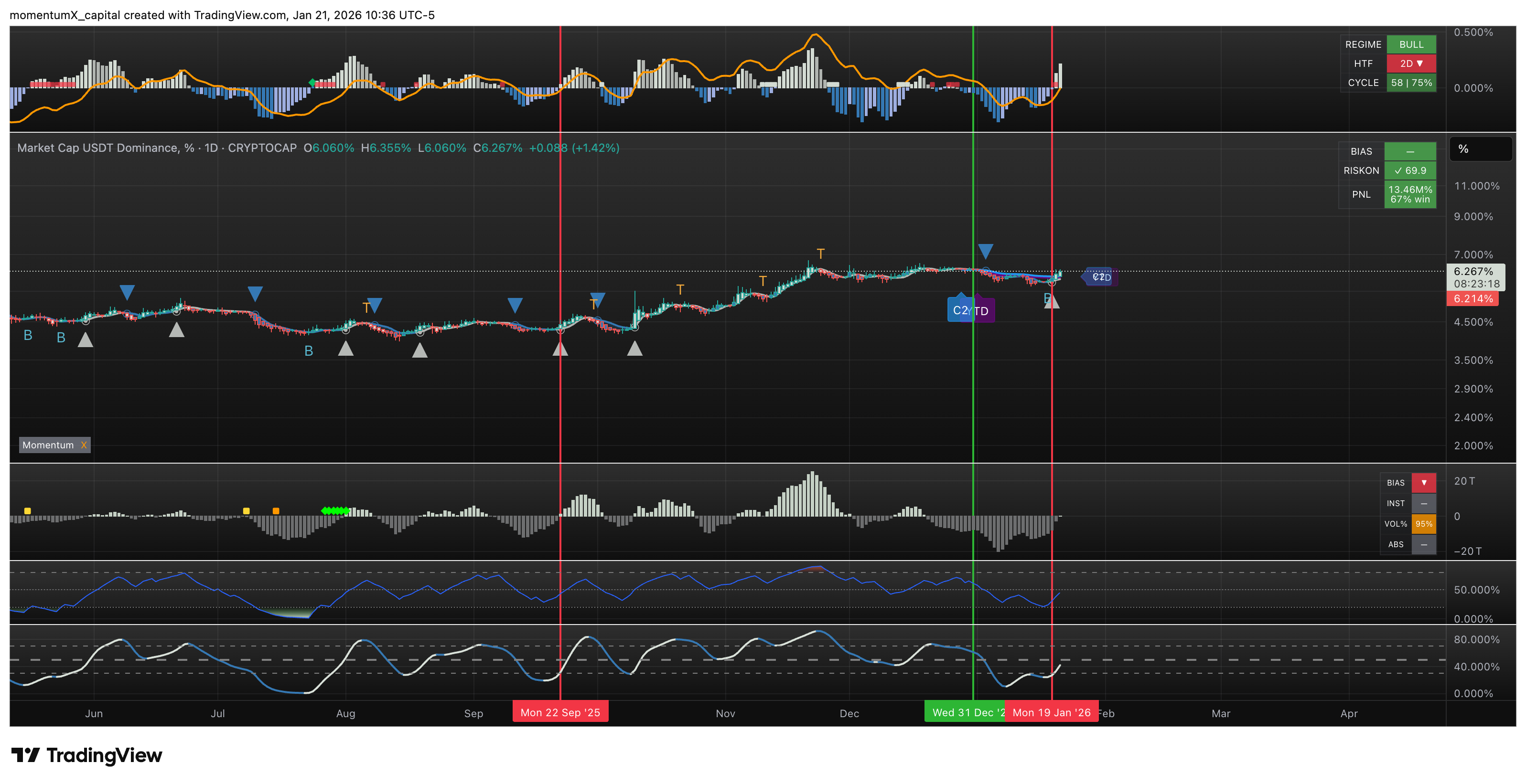Click the TradingView logo at bottom left
Screen dimensions: 1526x784
tap(86, 755)
